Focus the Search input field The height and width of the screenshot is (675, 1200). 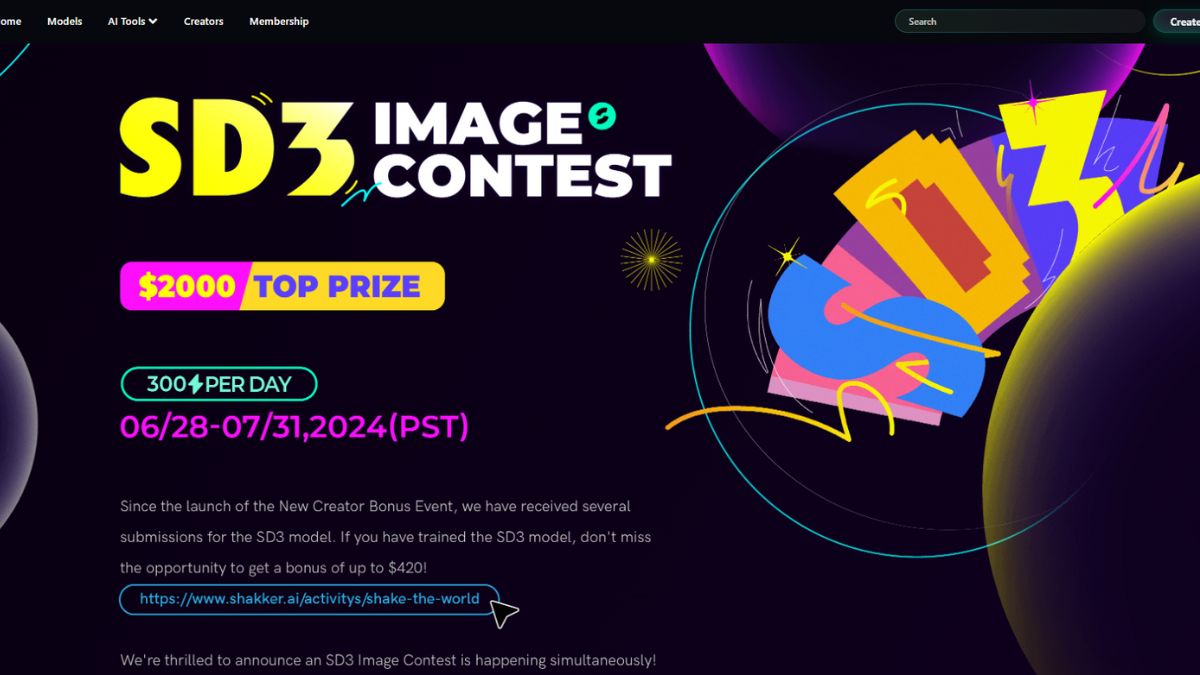coord(1020,21)
